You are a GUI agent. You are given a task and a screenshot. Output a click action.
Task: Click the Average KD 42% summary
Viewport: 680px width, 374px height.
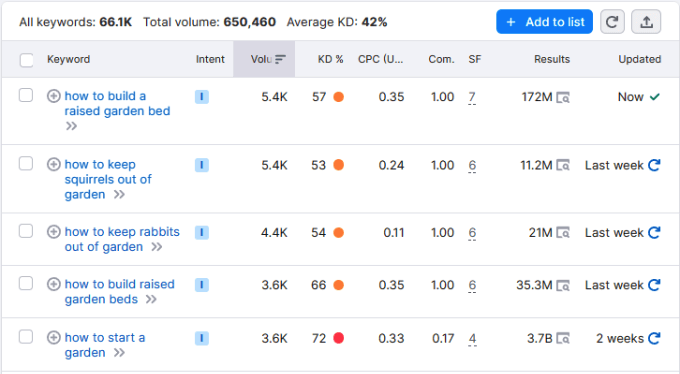337,22
